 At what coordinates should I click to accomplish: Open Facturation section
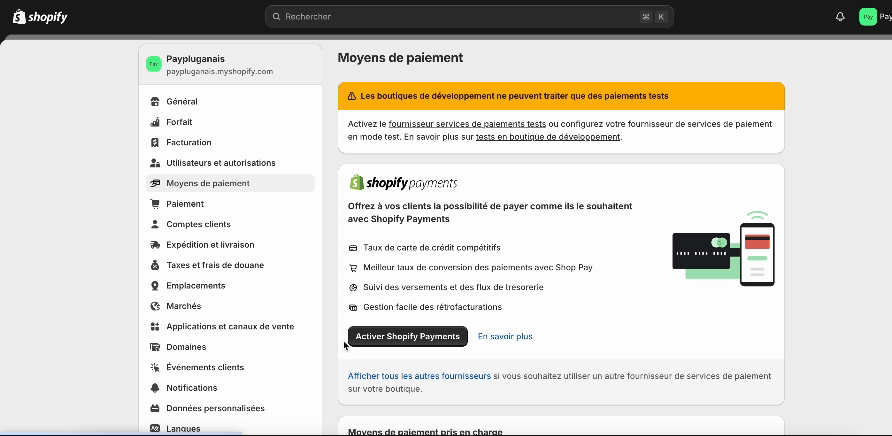pyautogui.click(x=230, y=142)
